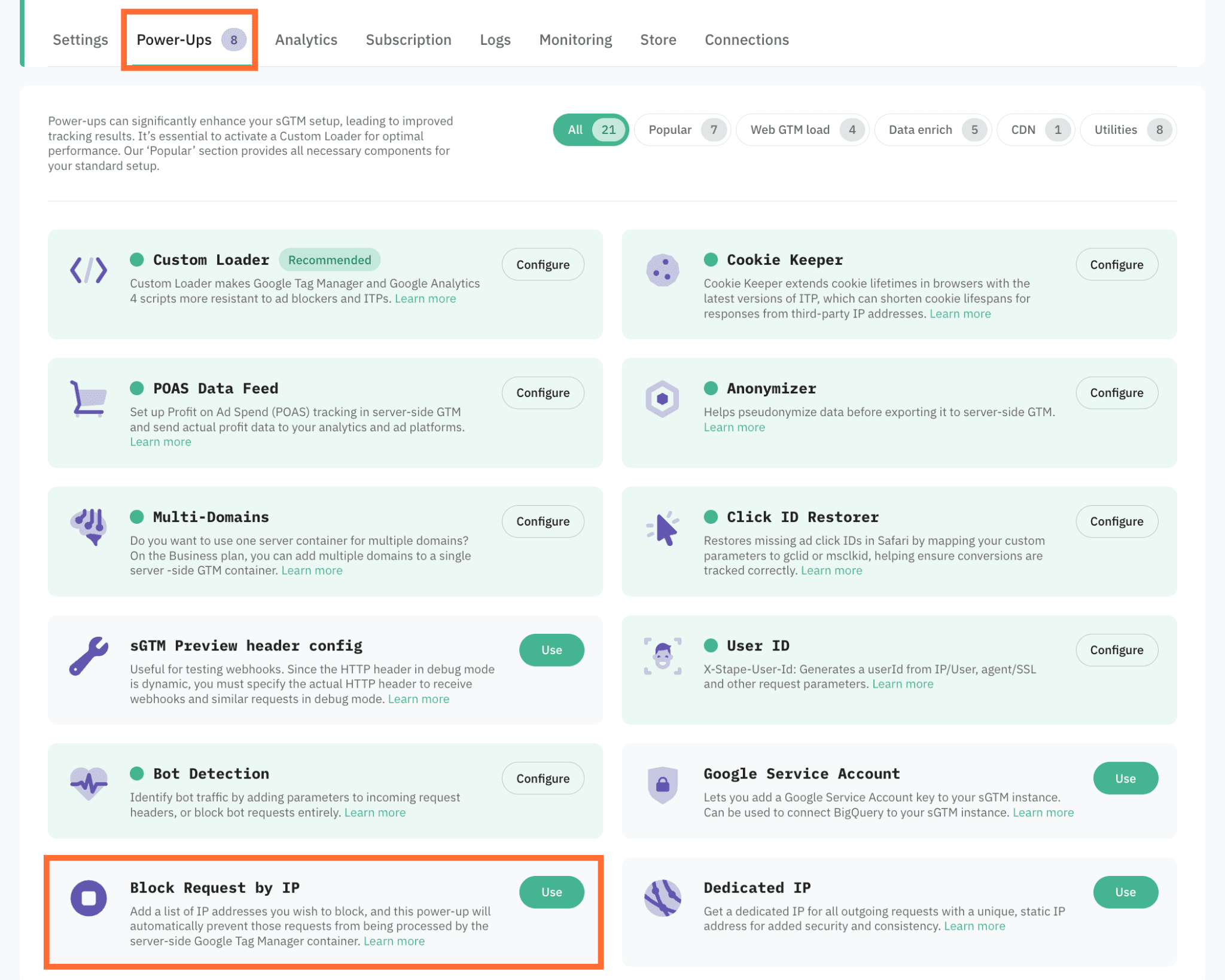Click the Google Service Account shield lock icon

(662, 784)
